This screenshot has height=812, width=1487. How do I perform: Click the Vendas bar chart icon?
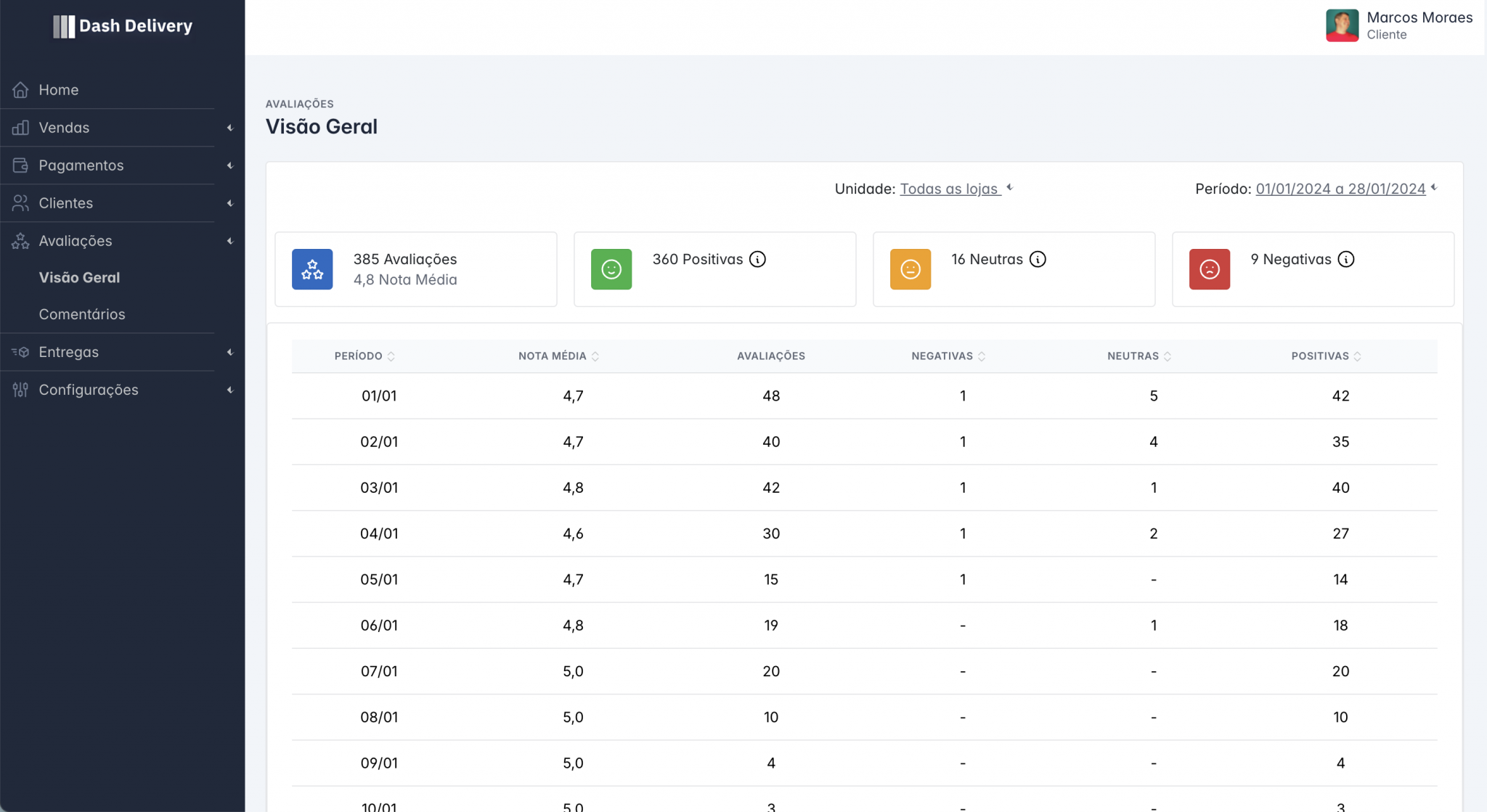20,128
